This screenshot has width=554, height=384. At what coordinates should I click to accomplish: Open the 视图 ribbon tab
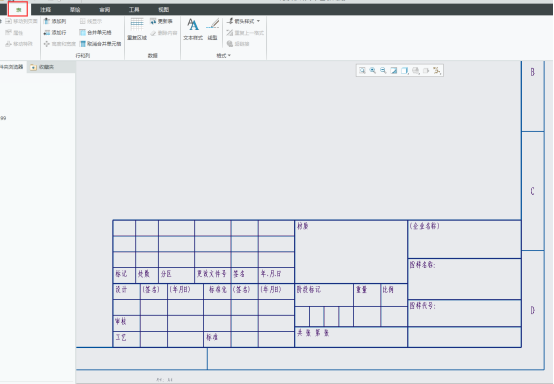(x=163, y=10)
